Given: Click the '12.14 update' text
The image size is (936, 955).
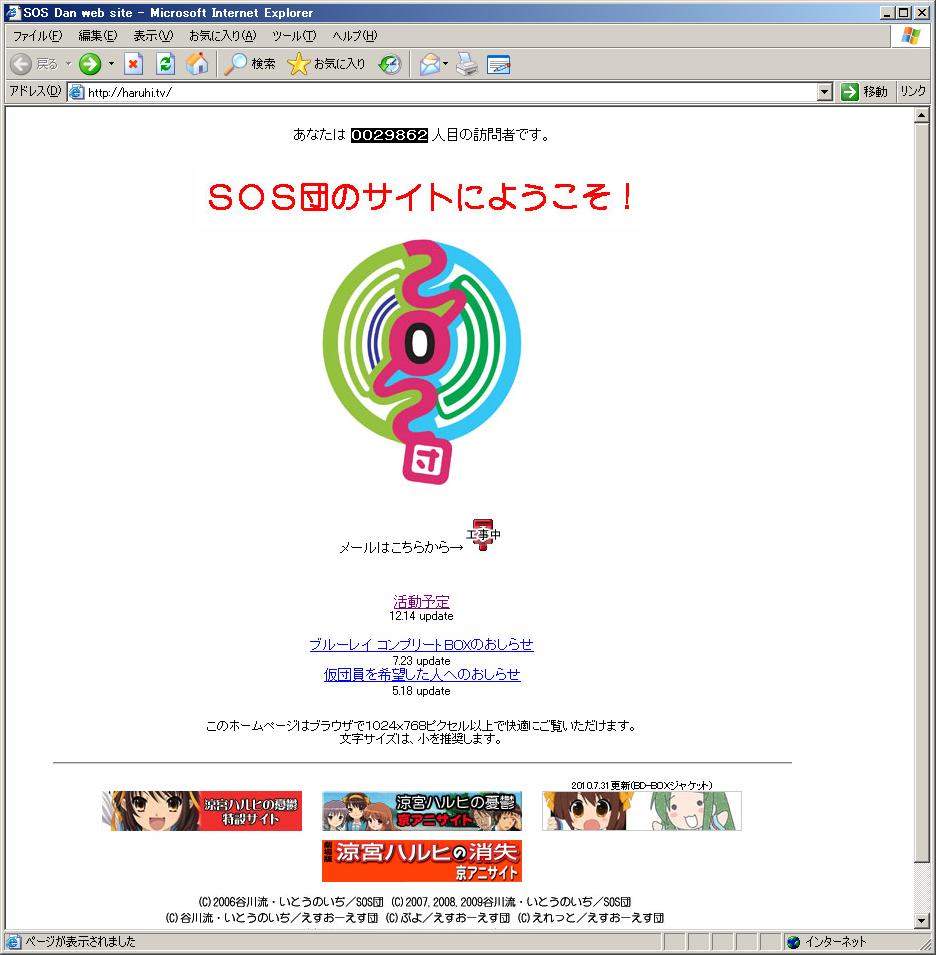Looking at the screenshot, I should [x=421, y=616].
